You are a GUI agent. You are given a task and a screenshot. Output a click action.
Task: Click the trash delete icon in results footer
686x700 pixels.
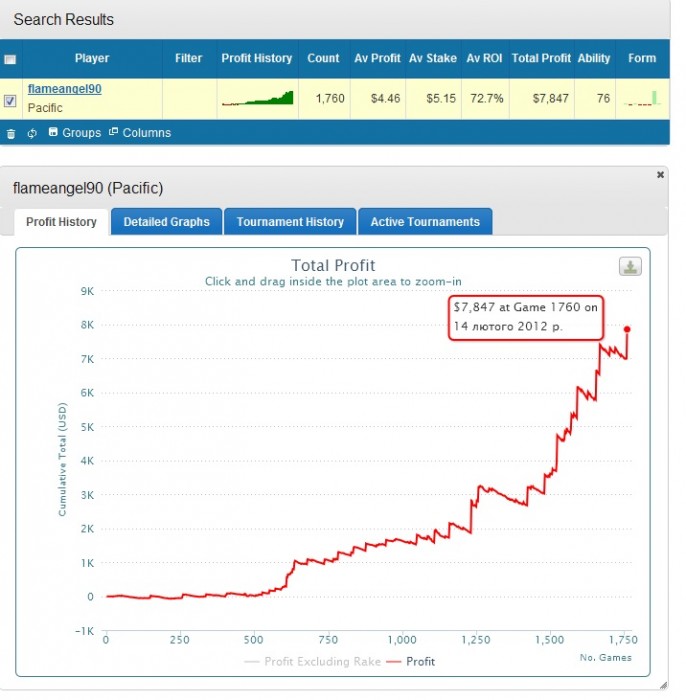point(11,133)
